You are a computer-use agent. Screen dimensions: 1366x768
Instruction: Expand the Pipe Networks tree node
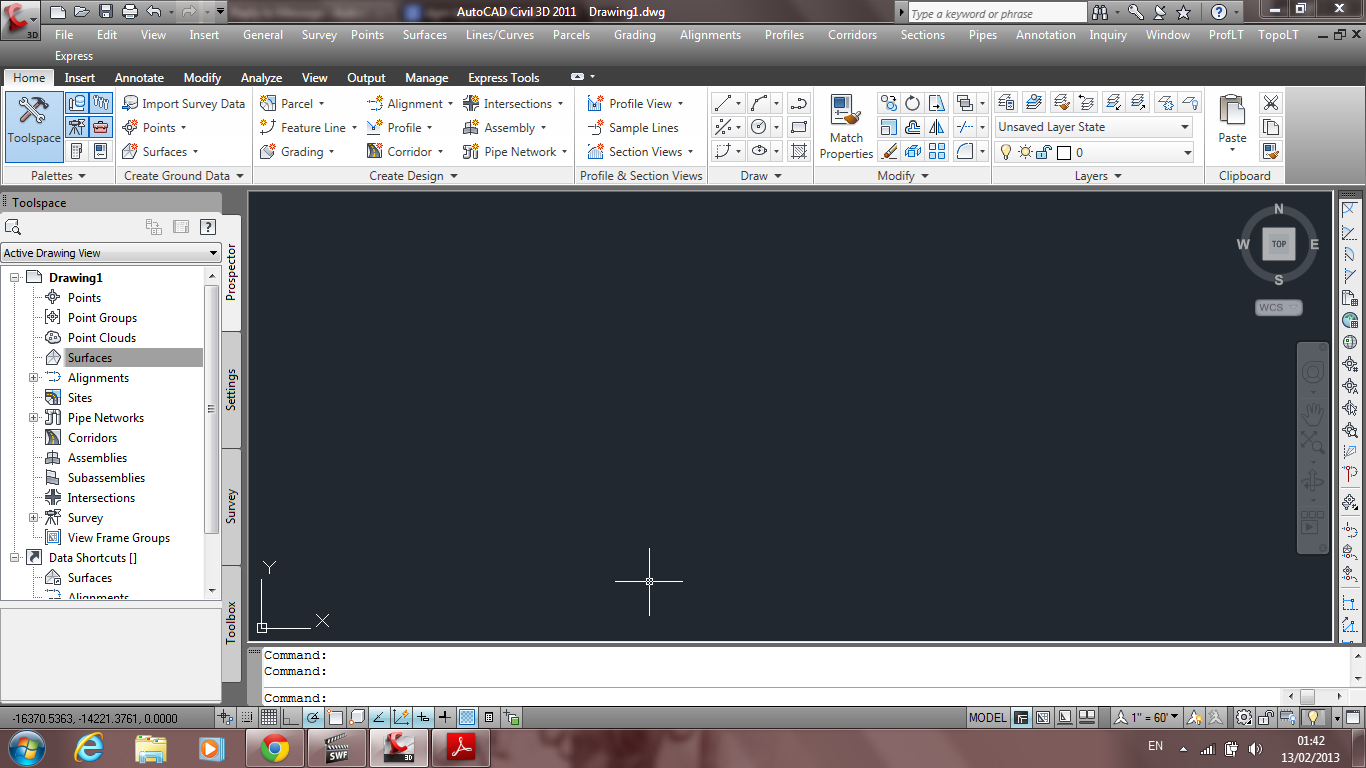(33, 417)
